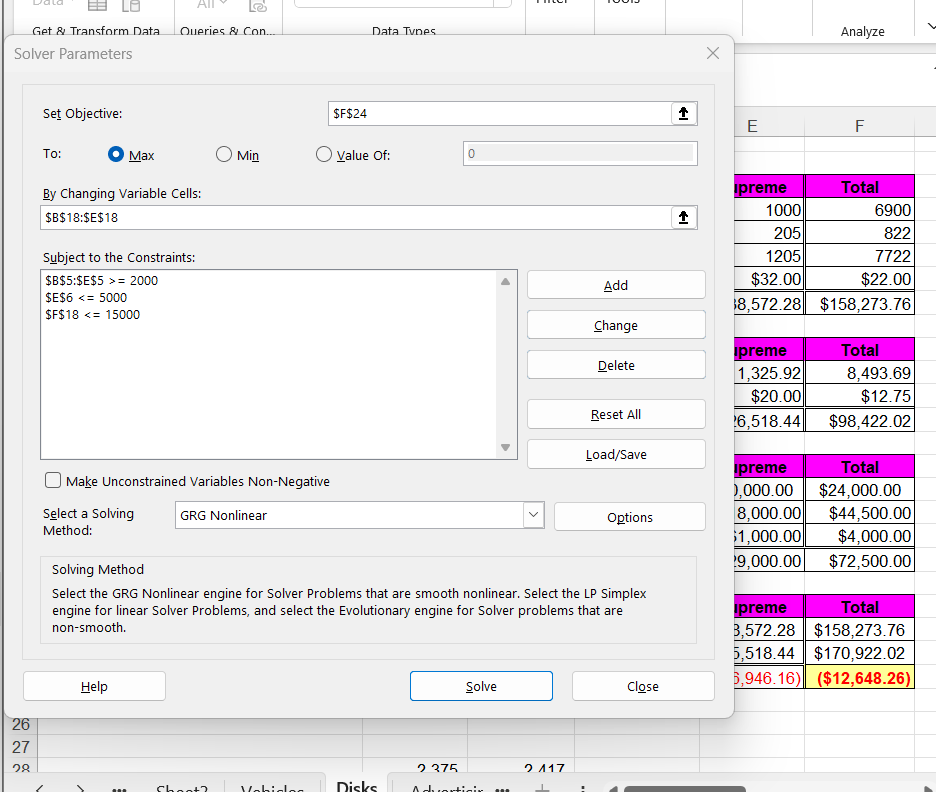
Task: Click cell showing $22.00
Action: click(x=860, y=279)
